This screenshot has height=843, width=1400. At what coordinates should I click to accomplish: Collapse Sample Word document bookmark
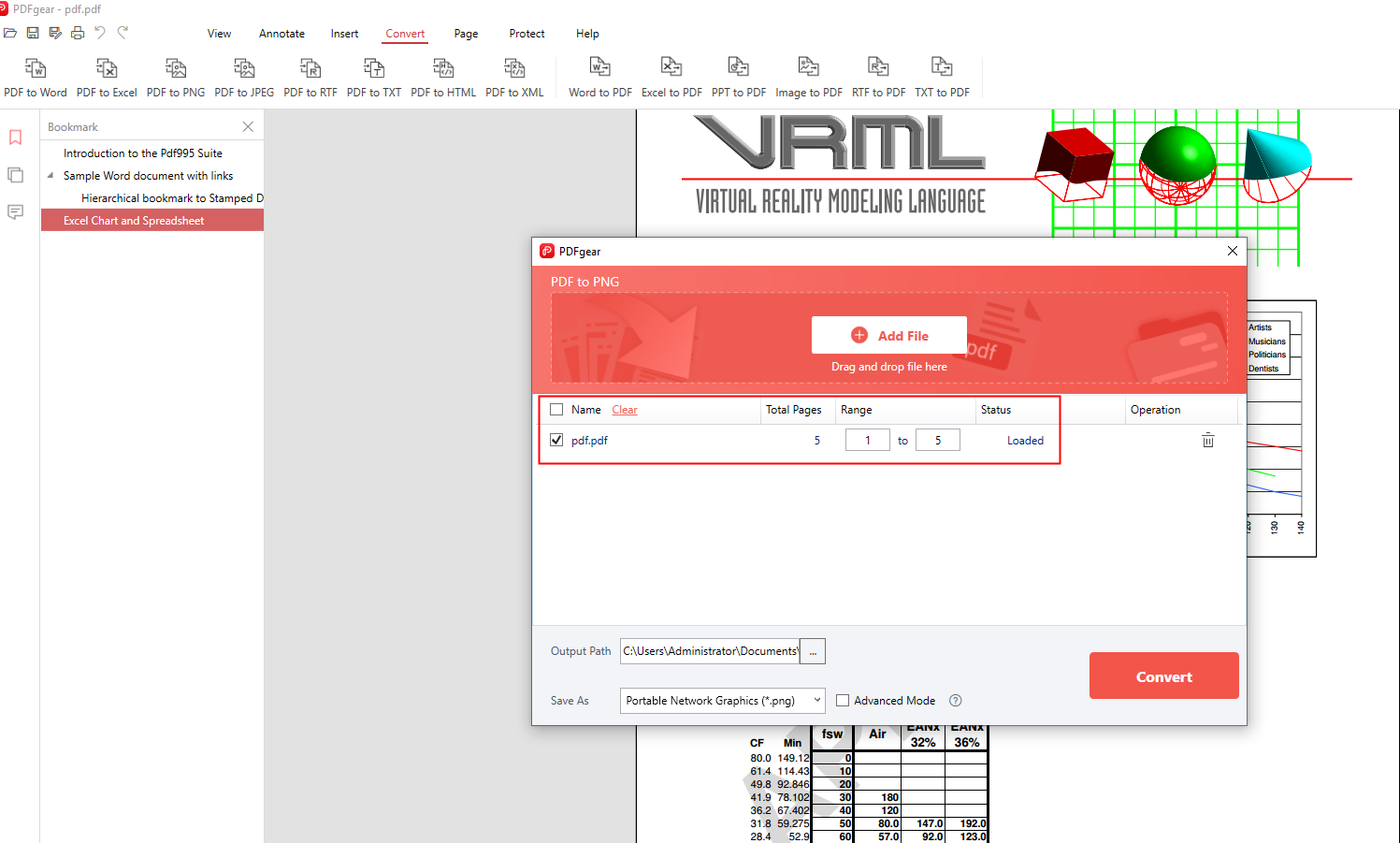pos(51,175)
